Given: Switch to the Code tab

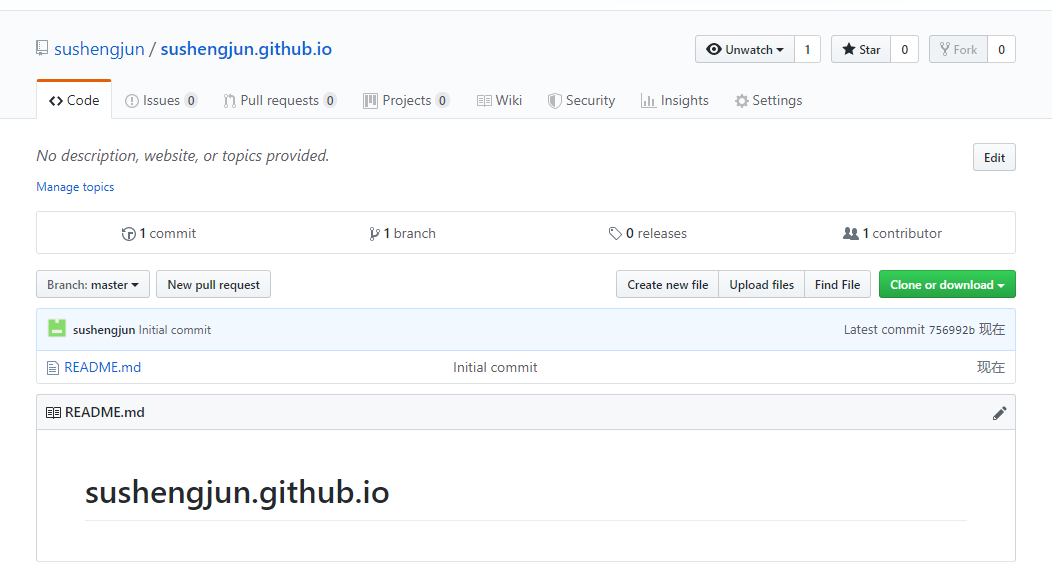Looking at the screenshot, I should pos(74,101).
